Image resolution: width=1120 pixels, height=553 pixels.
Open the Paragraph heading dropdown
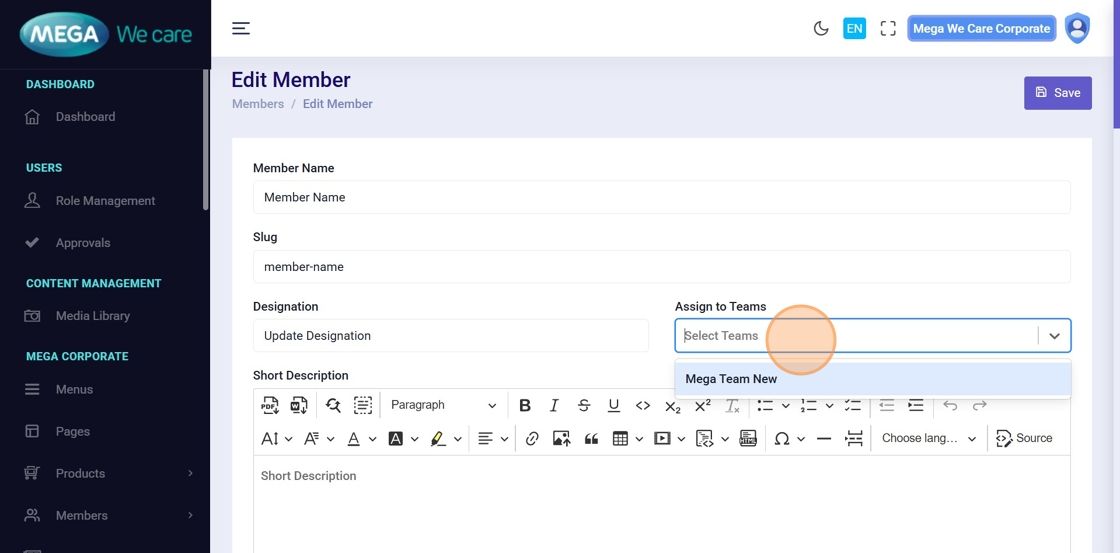443,405
